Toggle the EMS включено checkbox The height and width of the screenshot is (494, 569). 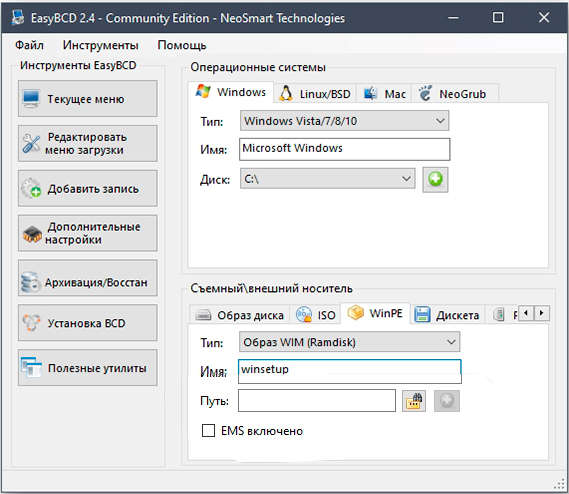[x=208, y=430]
